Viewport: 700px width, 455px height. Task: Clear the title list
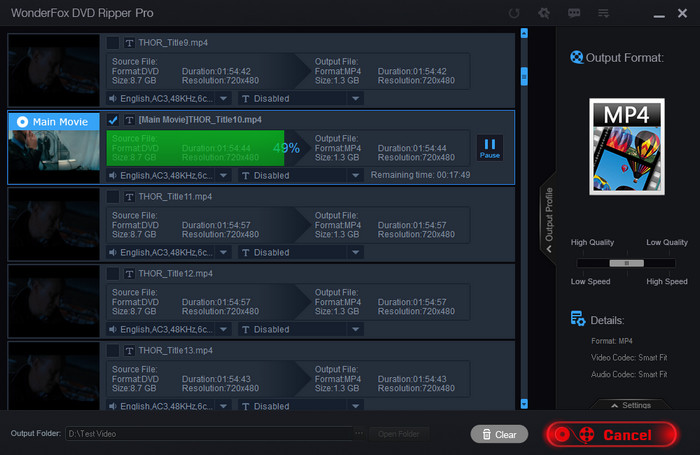click(x=499, y=434)
